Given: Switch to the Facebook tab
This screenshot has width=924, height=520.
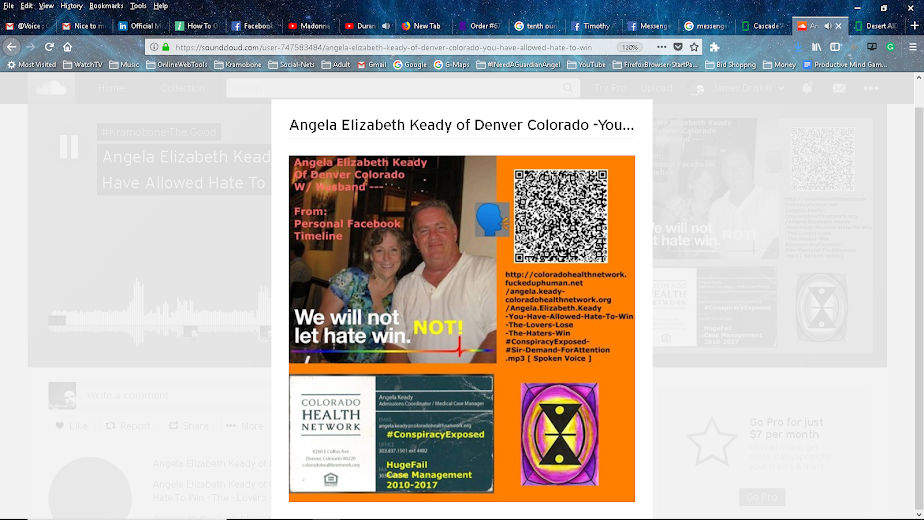Looking at the screenshot, I should pos(253,26).
